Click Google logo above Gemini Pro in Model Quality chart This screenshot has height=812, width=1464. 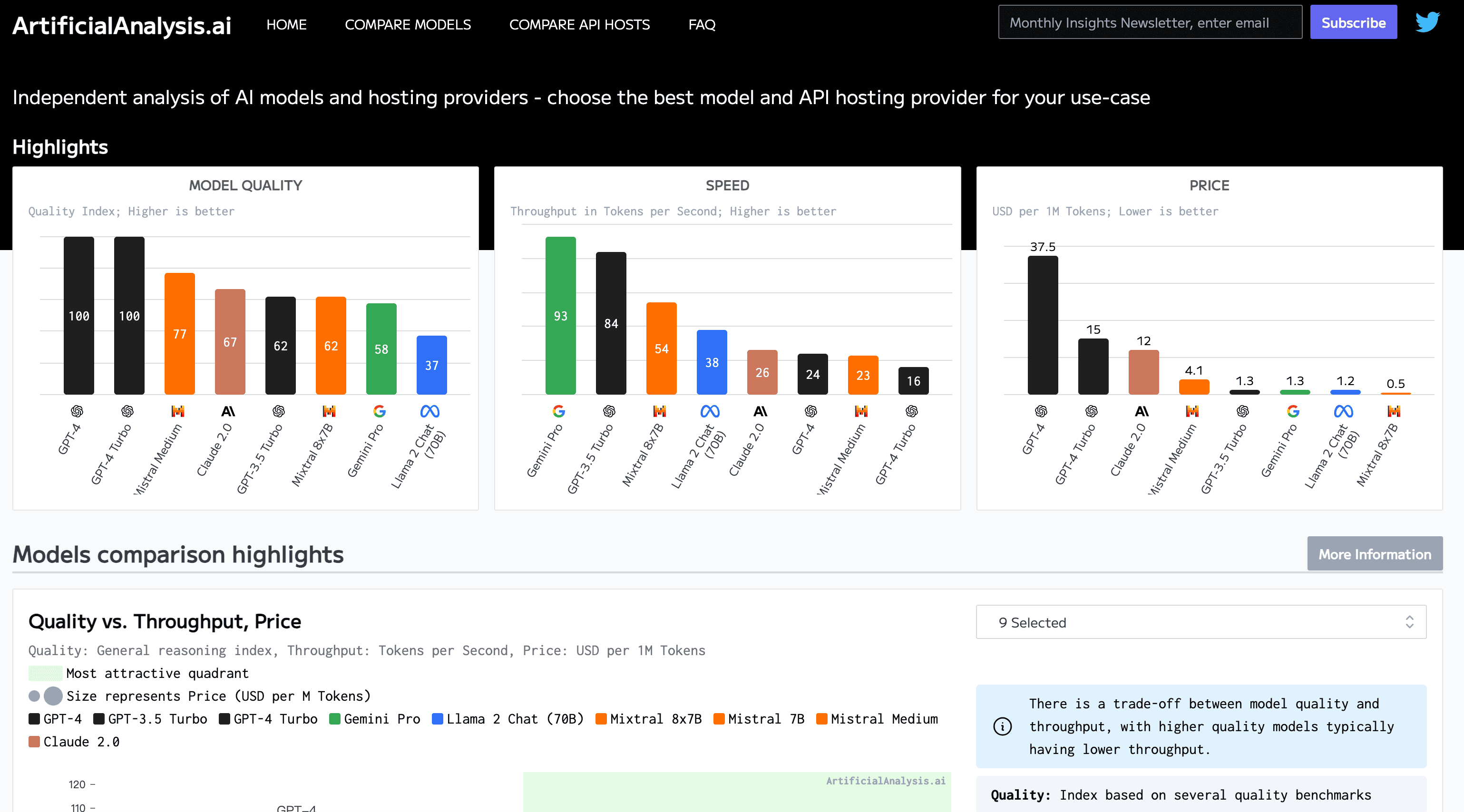380,411
